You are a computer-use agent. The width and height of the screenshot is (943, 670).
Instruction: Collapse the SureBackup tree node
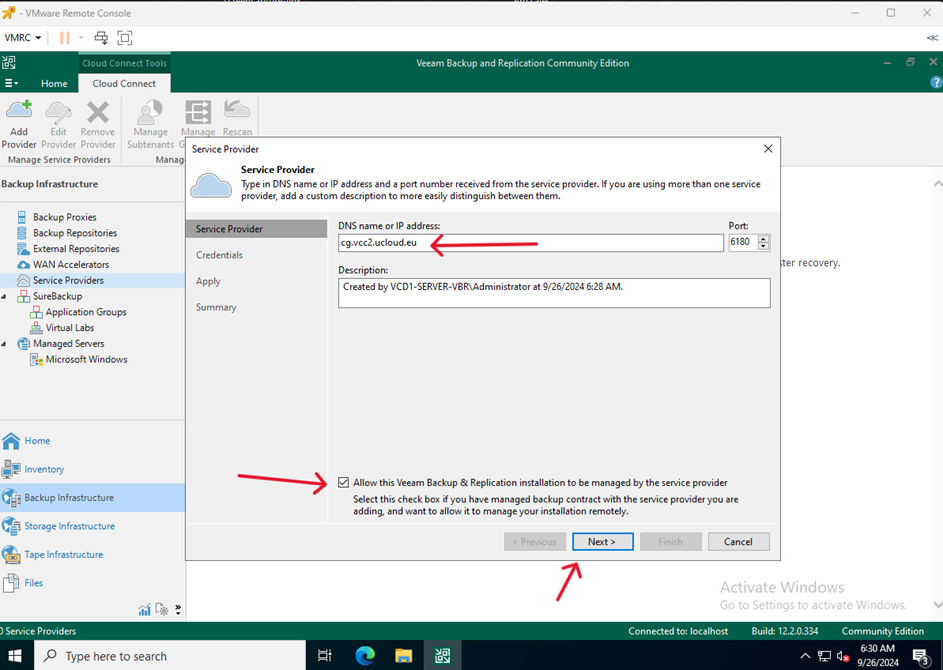click(5, 297)
